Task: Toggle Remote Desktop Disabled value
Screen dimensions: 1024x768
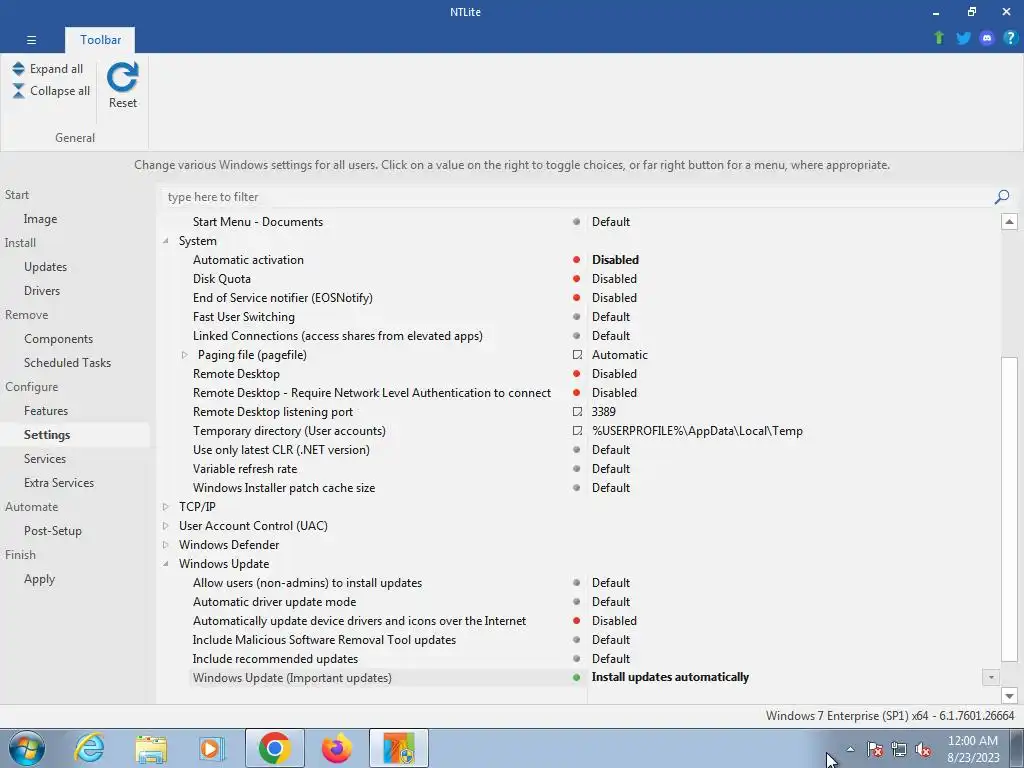Action: tap(614, 374)
